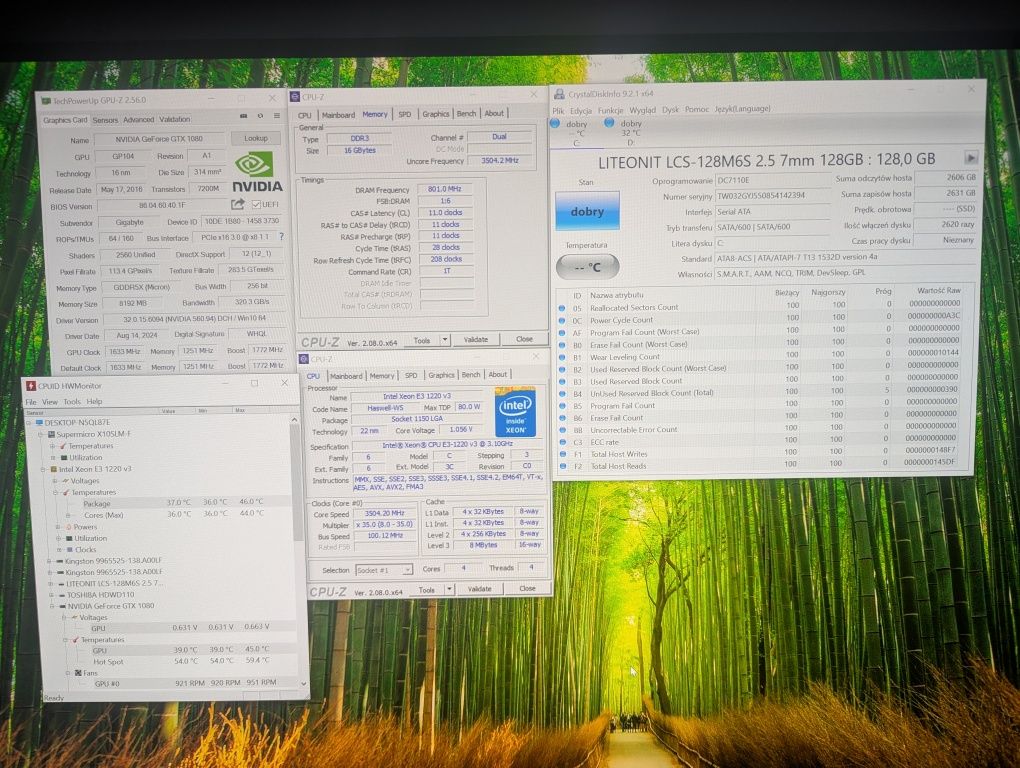Select the D: drive status circle in CrystalDiskInfo
Screen dimensions: 1020x768
coord(609,122)
